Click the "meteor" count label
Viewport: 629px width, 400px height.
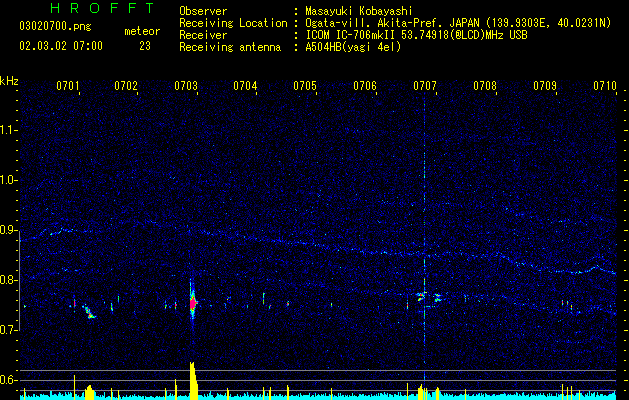coord(142,31)
